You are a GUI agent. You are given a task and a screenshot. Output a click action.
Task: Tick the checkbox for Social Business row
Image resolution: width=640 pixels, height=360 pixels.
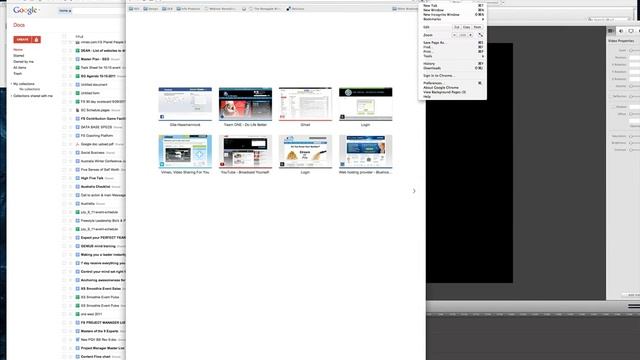(x=64, y=153)
